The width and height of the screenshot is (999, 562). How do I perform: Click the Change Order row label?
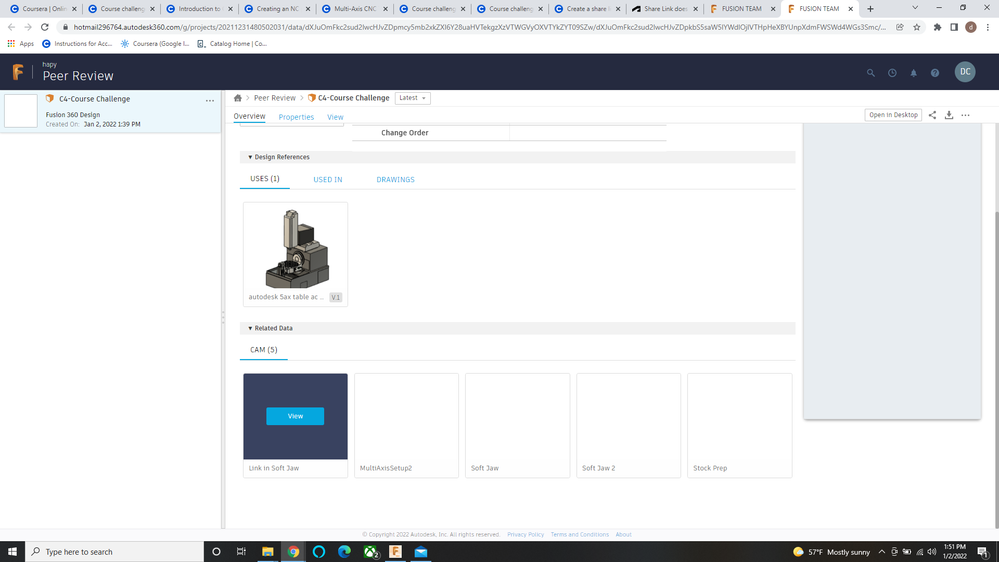[x=405, y=133]
